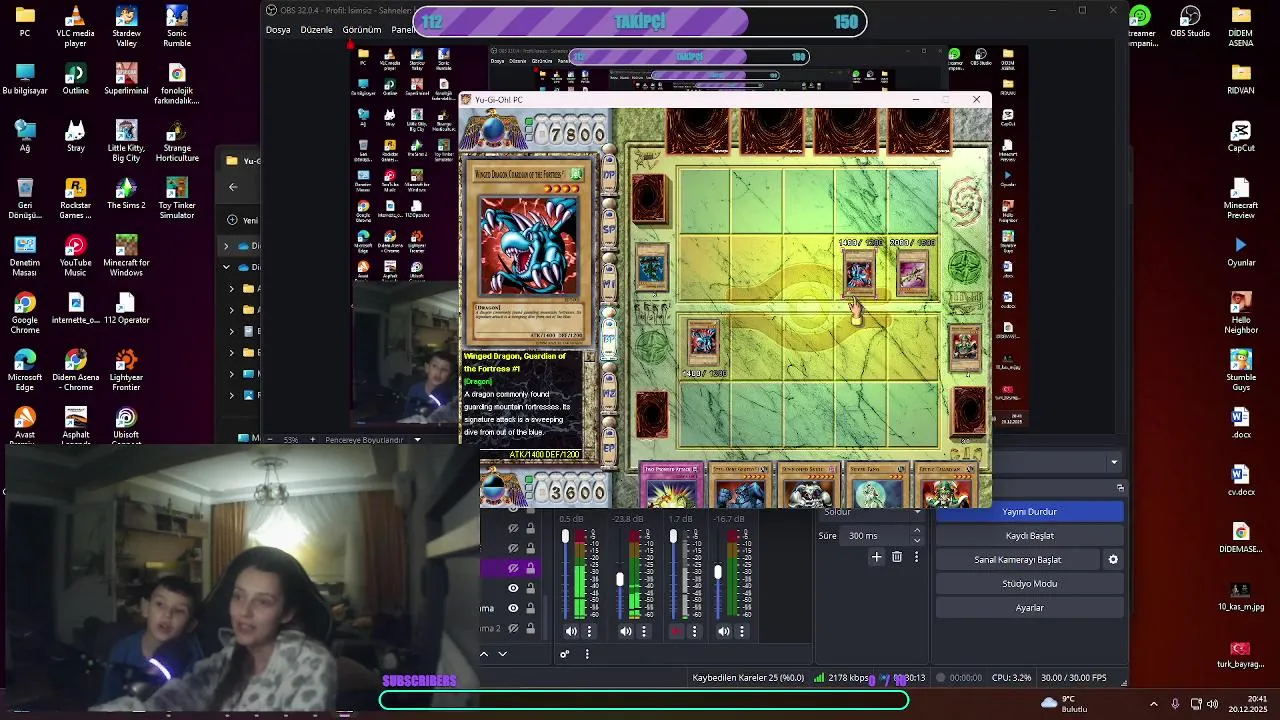Open CapCut desktop shortcut
The height and width of the screenshot is (720, 1280).
tap(1241, 137)
